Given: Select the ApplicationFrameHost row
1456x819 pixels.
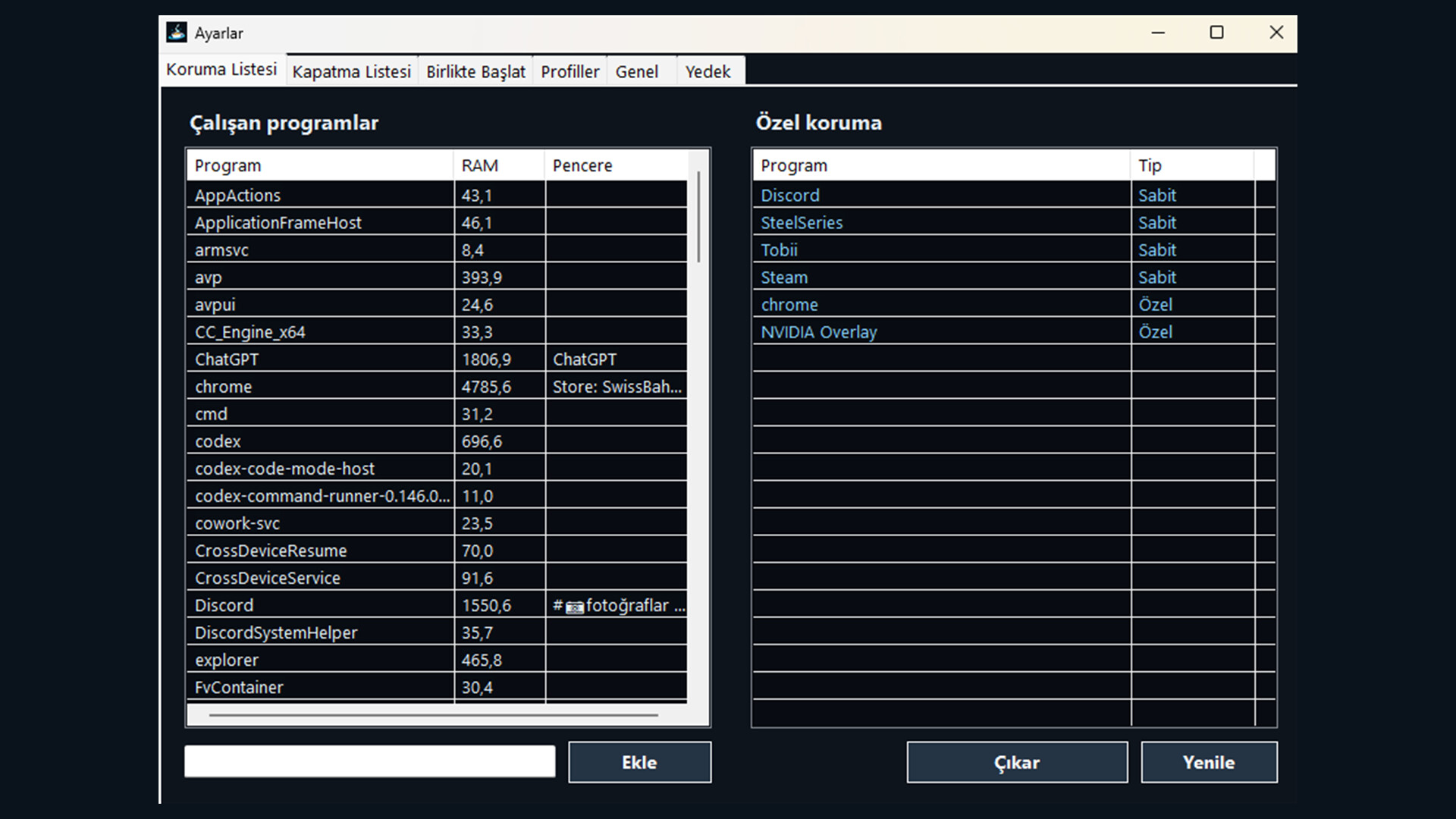Looking at the screenshot, I should [x=437, y=222].
